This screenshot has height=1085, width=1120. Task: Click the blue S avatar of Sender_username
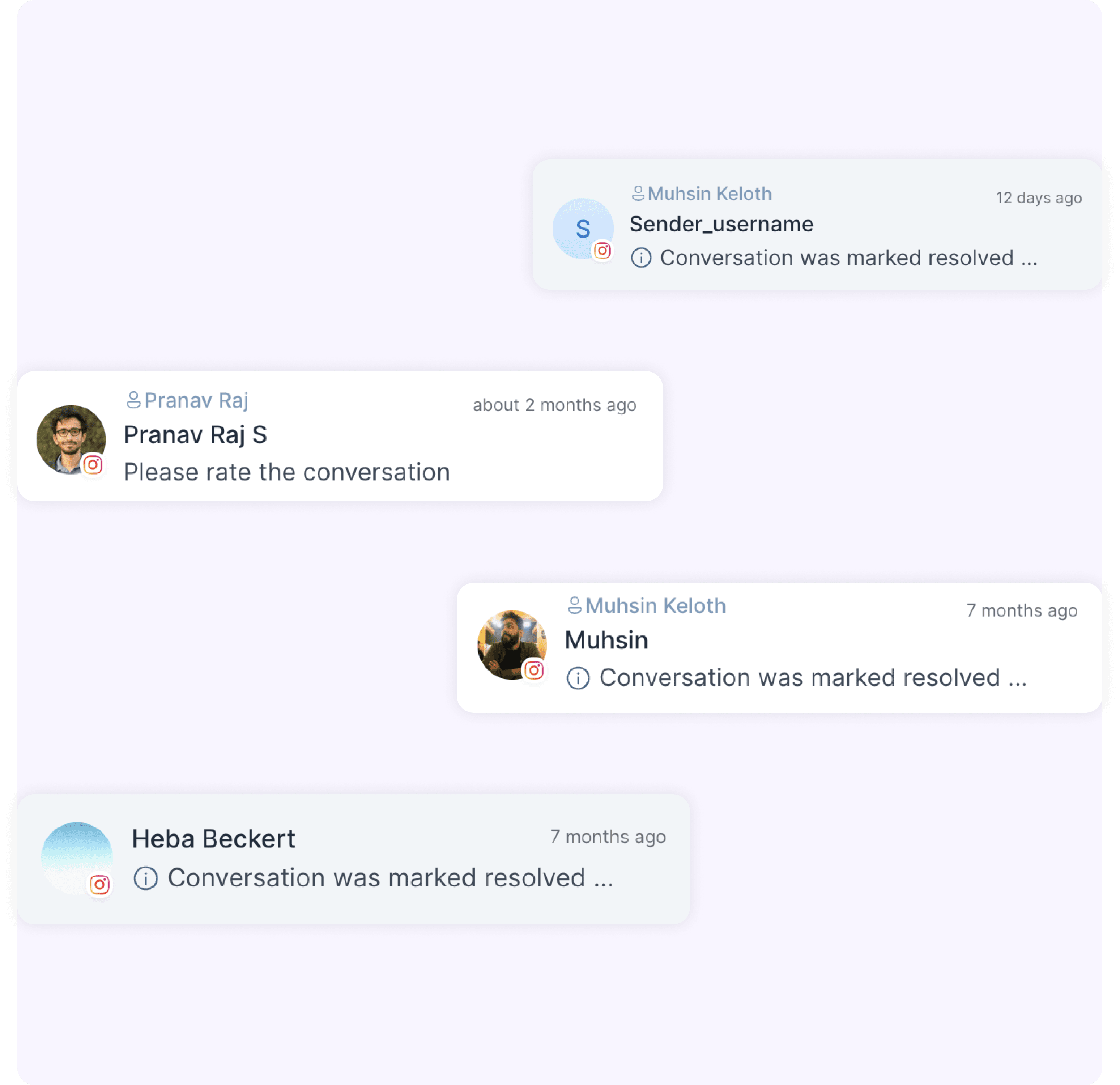coord(583,229)
